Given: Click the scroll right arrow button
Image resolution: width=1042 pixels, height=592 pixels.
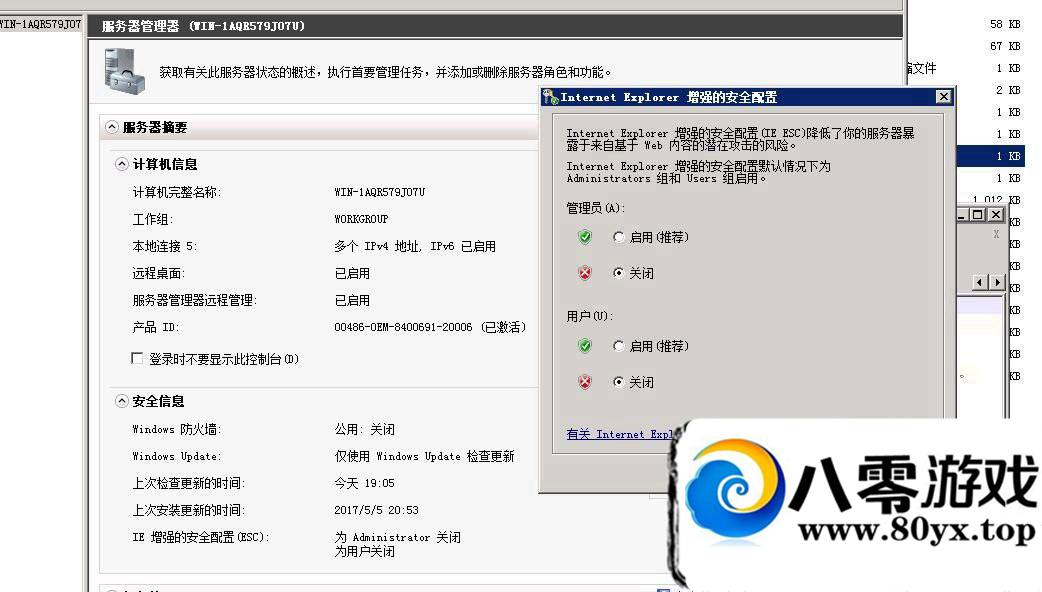Looking at the screenshot, I should 997,283.
